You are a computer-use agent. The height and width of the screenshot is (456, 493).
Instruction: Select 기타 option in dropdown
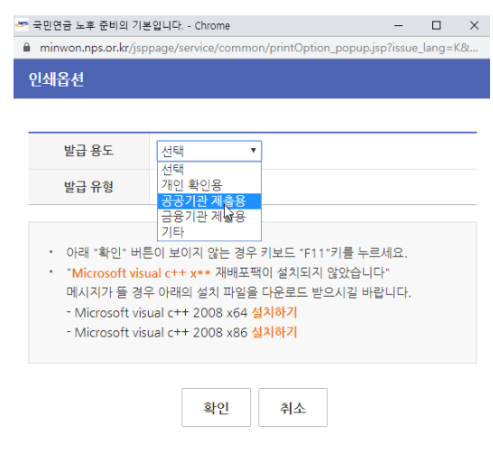(209, 232)
